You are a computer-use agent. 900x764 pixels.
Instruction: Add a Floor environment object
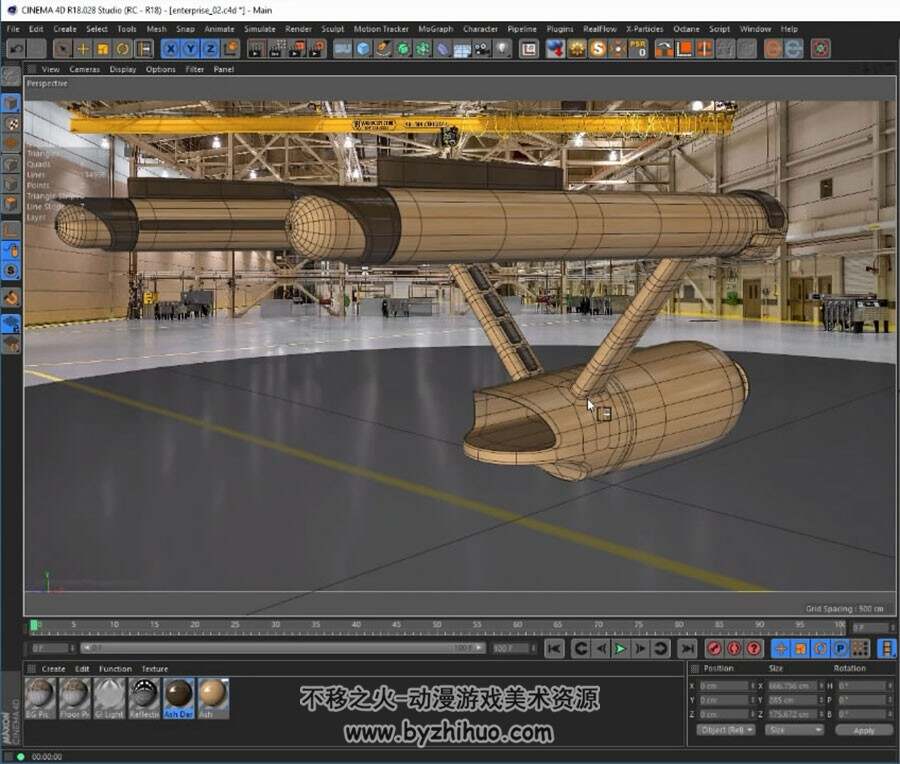(x=462, y=49)
